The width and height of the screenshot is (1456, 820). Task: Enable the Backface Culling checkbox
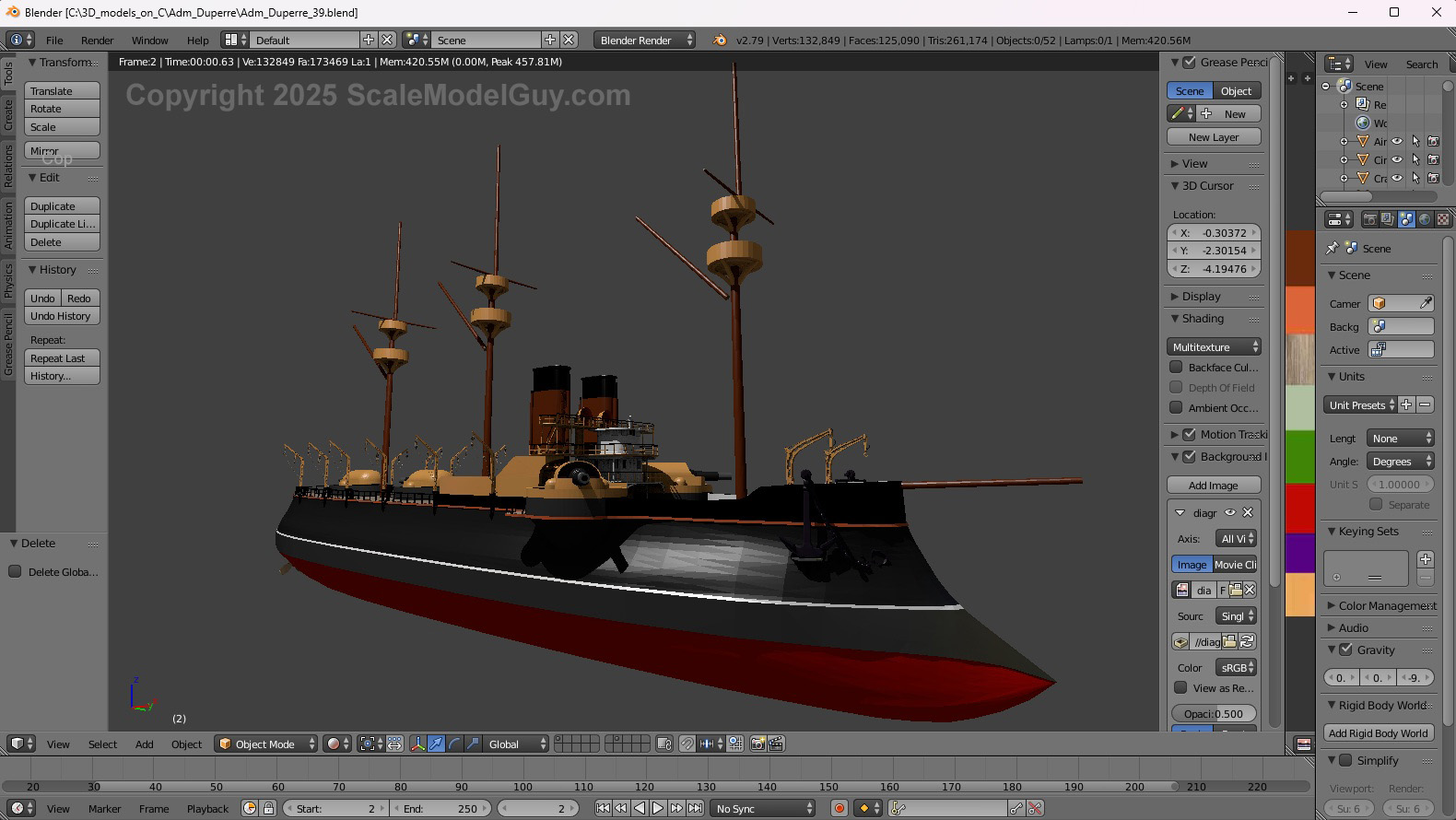click(x=1176, y=368)
